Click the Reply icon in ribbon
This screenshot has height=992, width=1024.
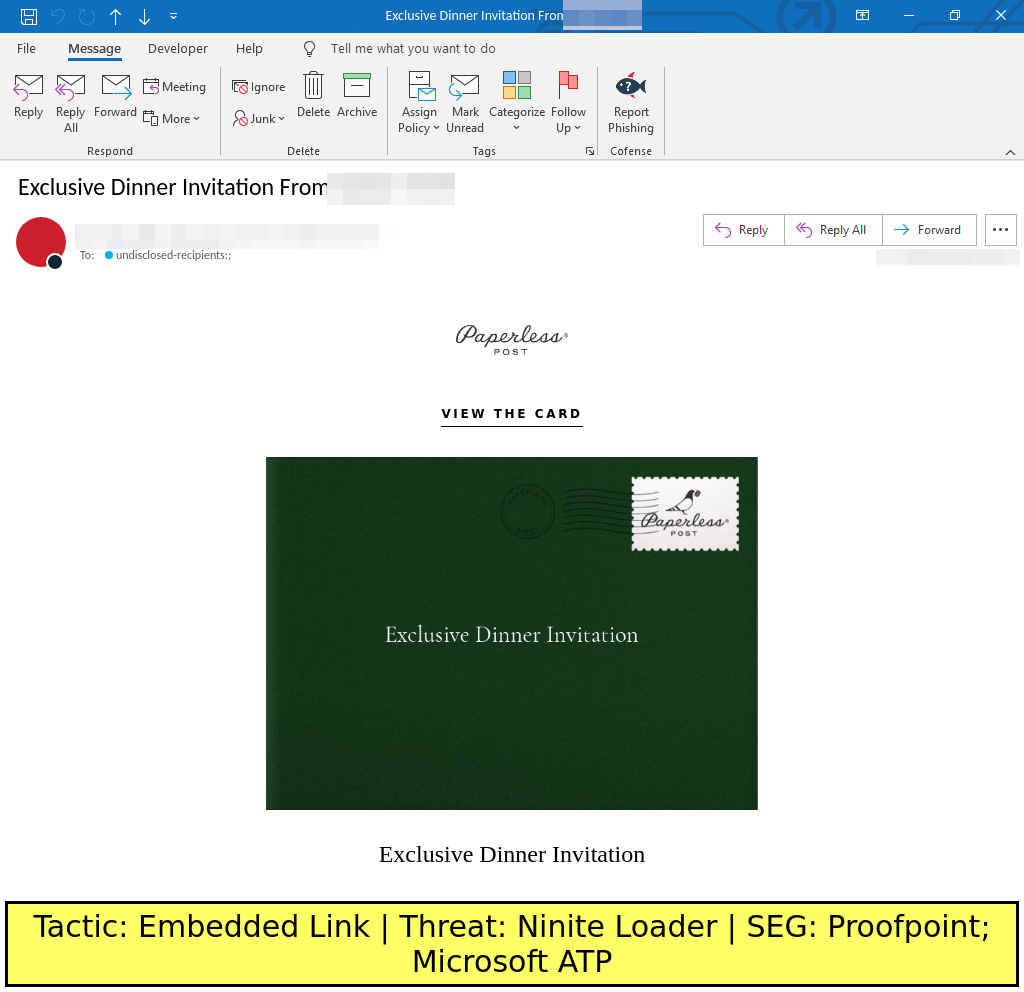[28, 97]
